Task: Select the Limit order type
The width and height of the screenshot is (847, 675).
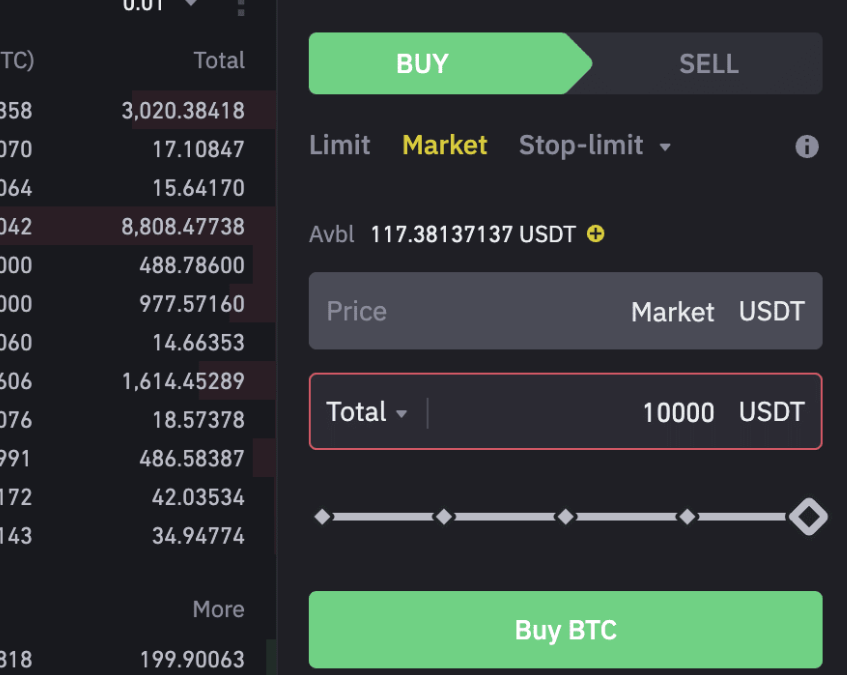Action: tap(340, 145)
